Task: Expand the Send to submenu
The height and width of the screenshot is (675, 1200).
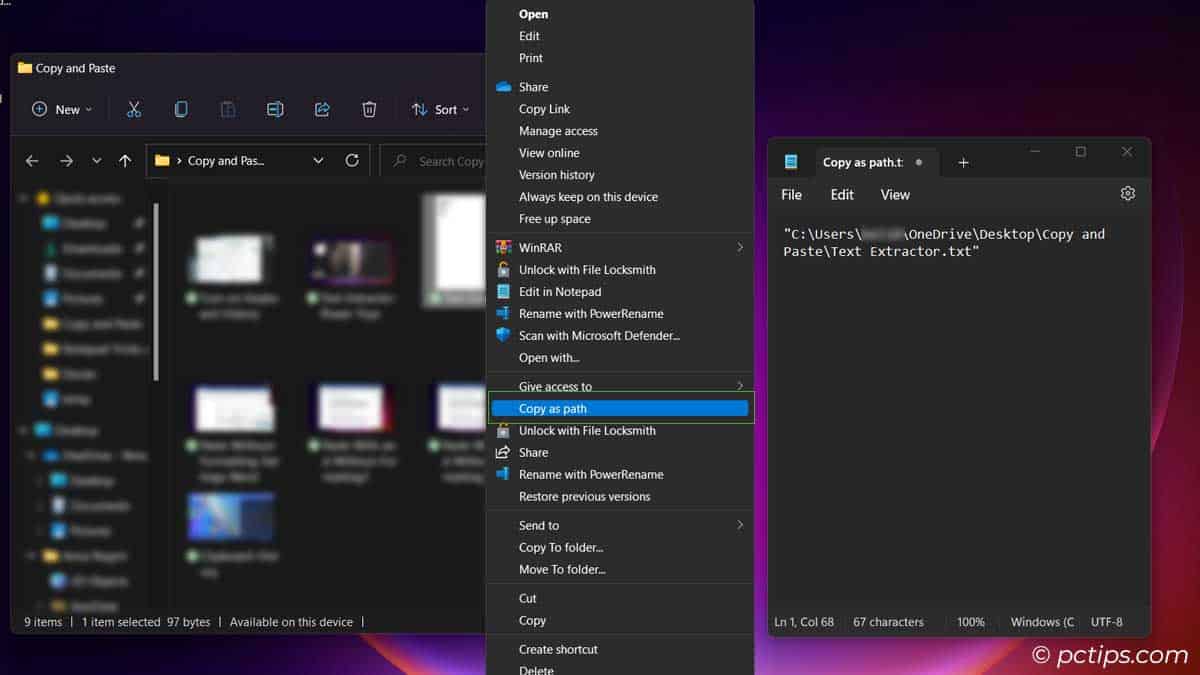Action: click(x=620, y=525)
